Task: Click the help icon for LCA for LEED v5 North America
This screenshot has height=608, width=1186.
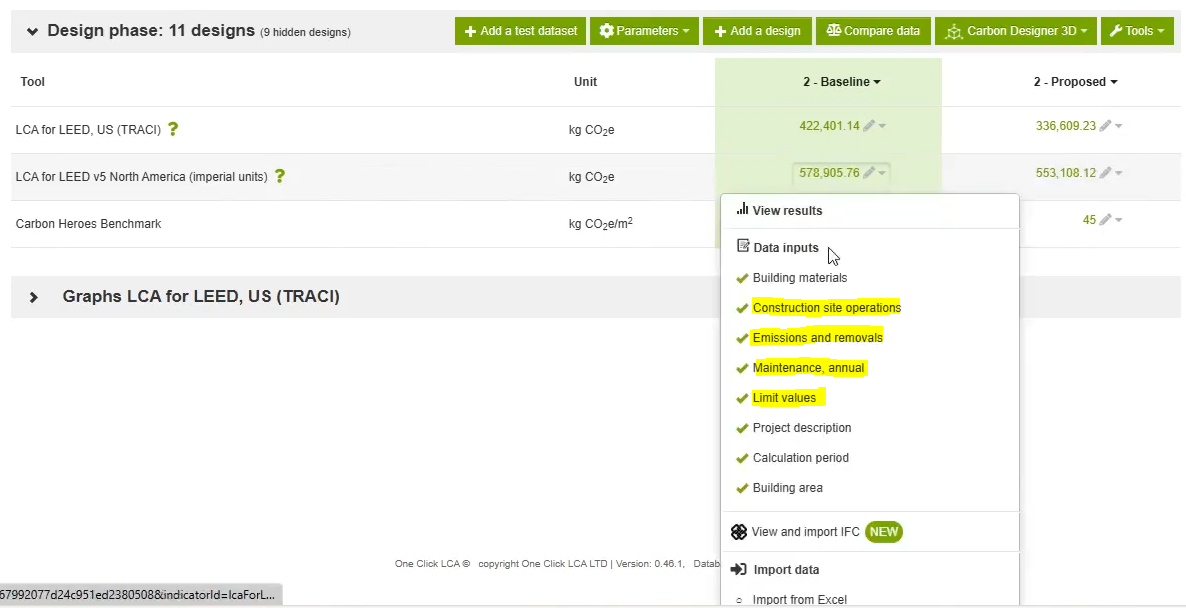Action: 280,176
